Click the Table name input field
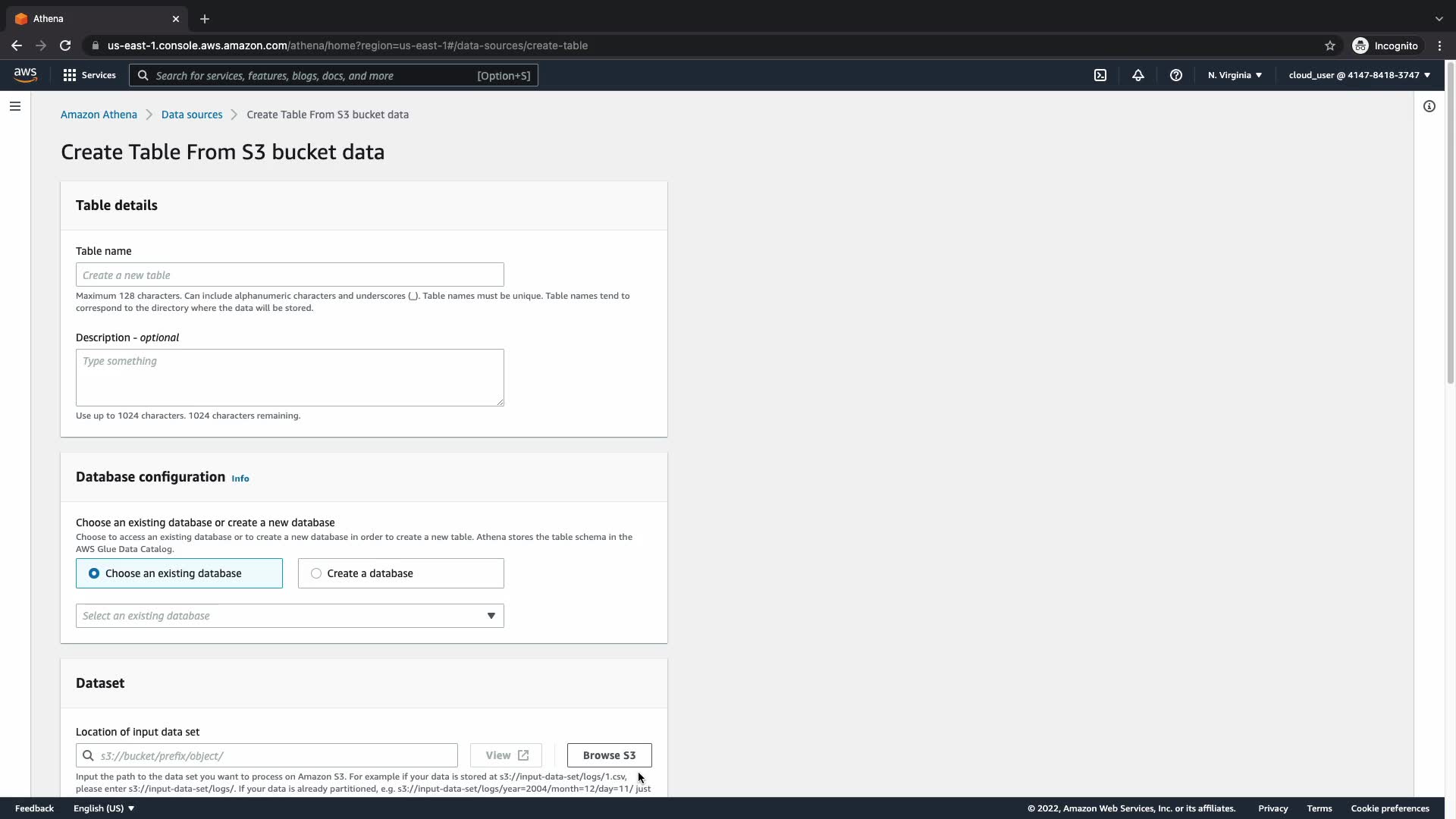This screenshot has width=1456, height=819. coord(290,275)
